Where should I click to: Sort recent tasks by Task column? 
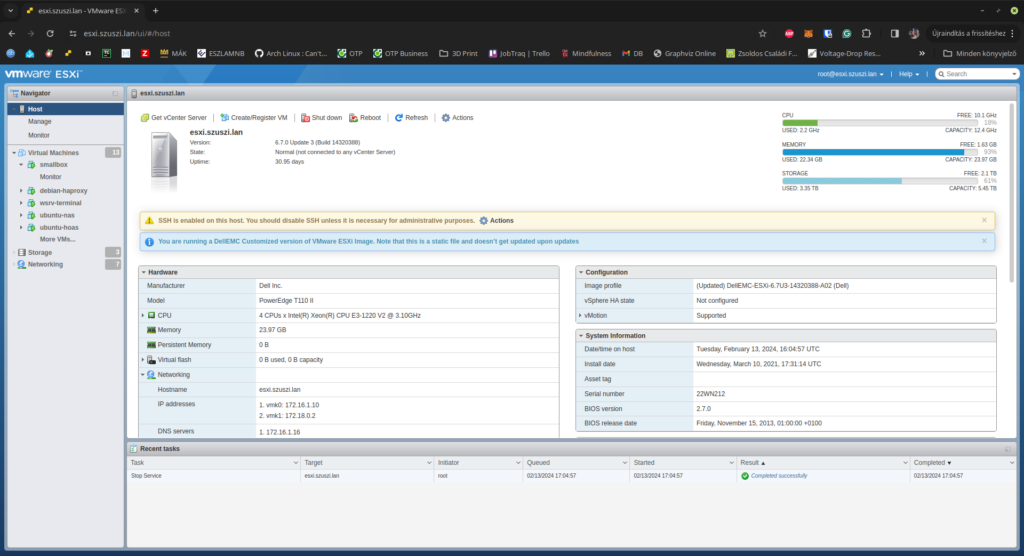(214, 463)
